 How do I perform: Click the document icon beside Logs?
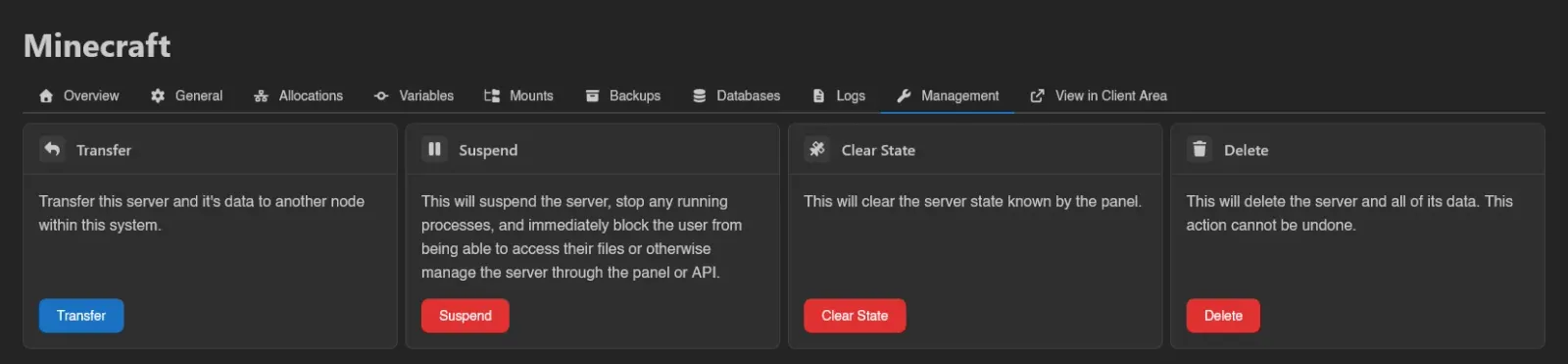coord(819,96)
